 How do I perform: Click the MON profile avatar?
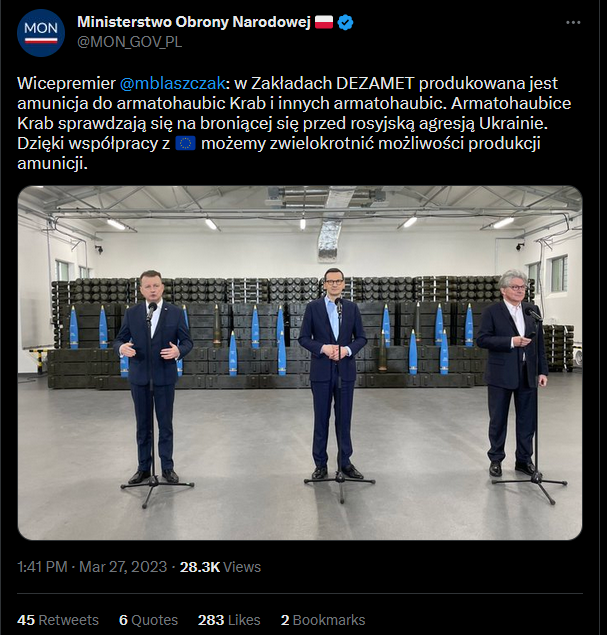41,31
